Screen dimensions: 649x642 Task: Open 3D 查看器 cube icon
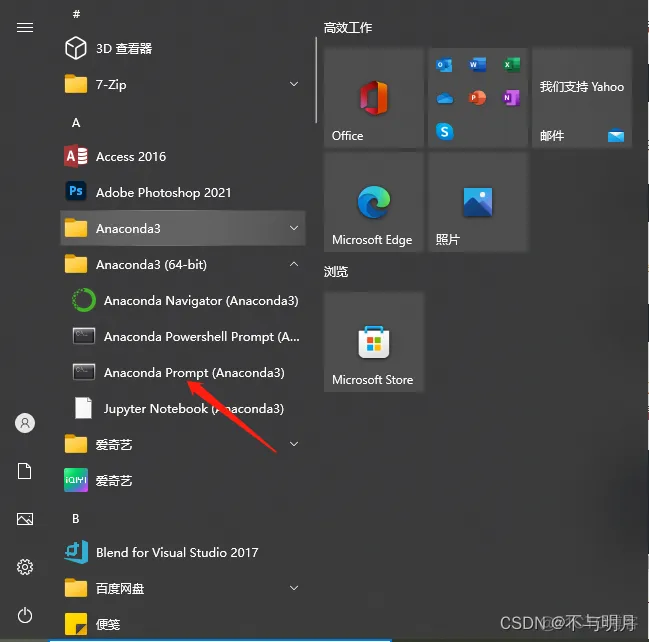click(x=76, y=48)
